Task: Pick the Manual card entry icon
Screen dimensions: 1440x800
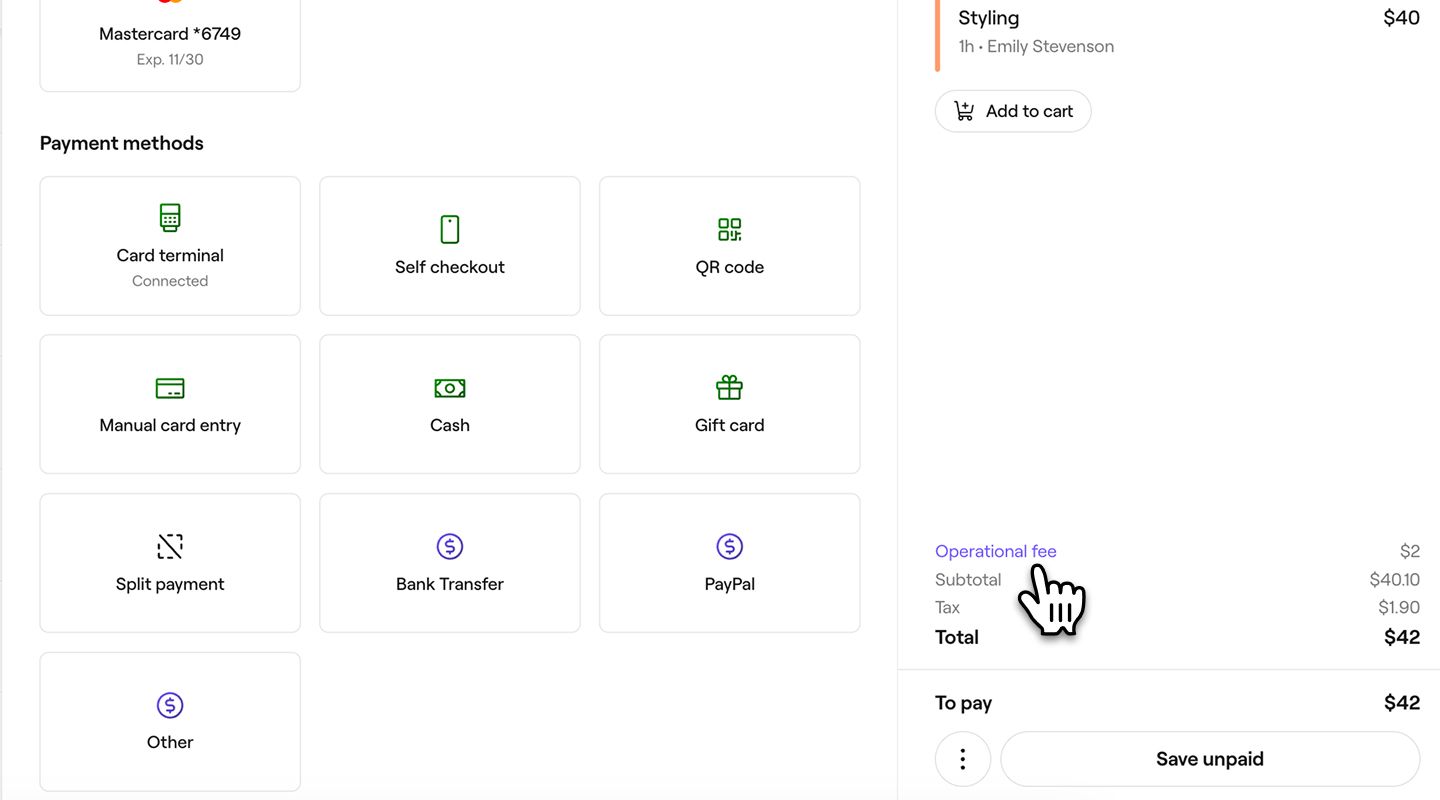Action: tap(170, 388)
